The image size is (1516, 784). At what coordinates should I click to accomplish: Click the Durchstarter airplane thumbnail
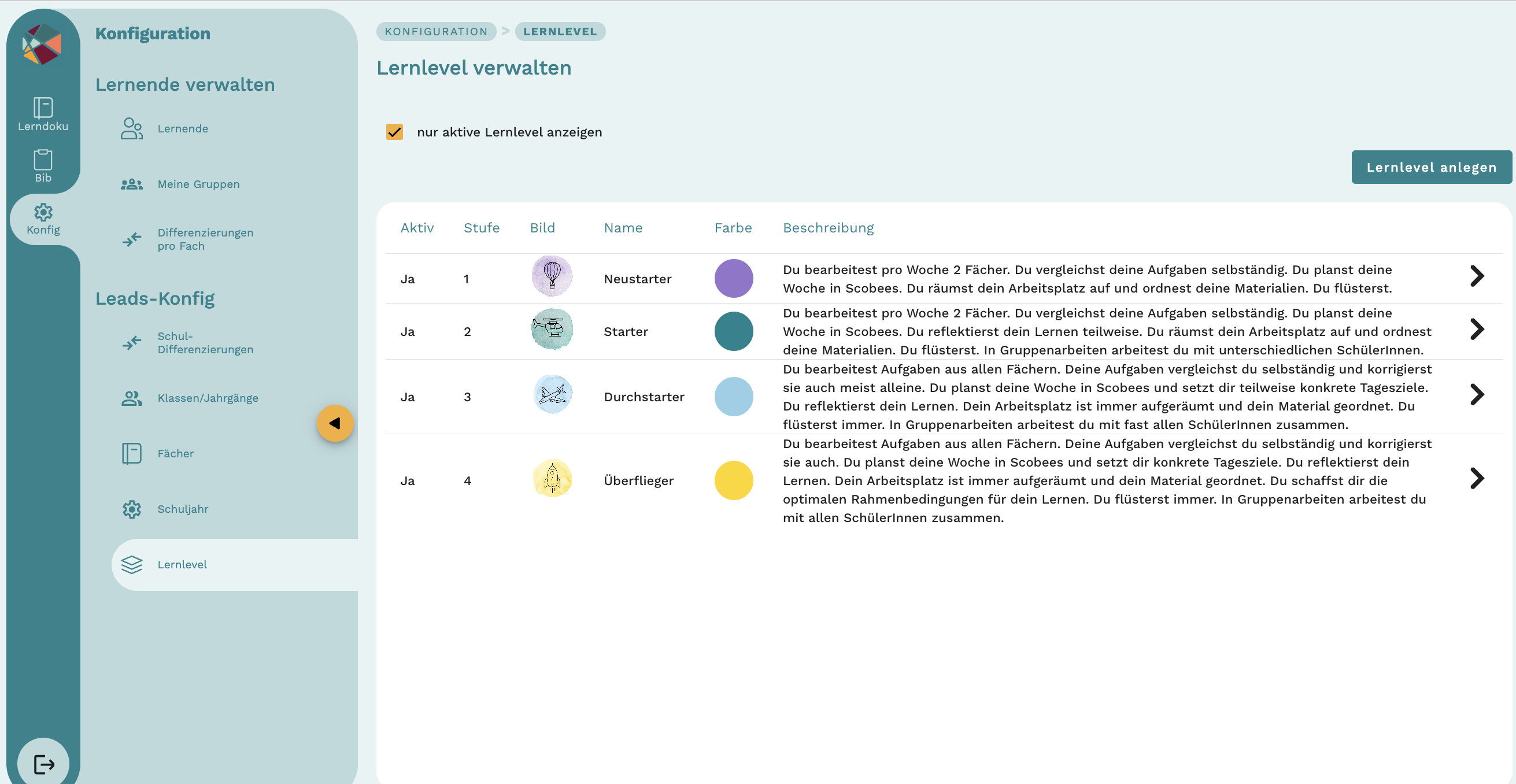(x=552, y=394)
